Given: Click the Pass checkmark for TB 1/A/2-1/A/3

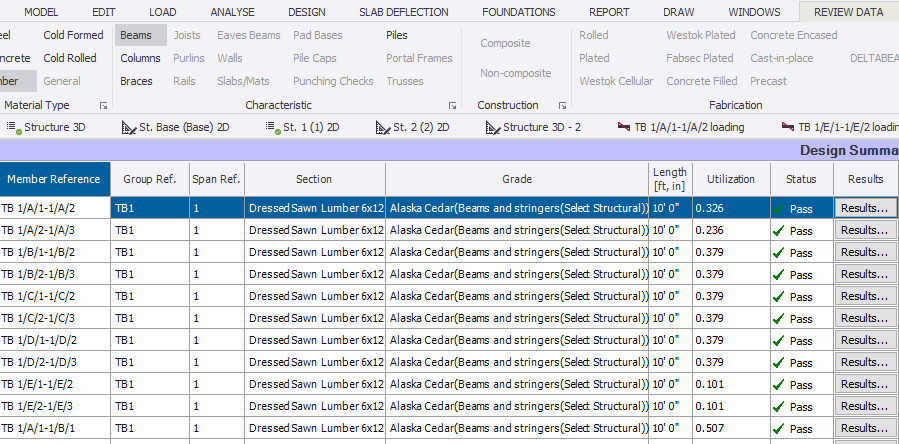Looking at the screenshot, I should pyautogui.click(x=777, y=230).
